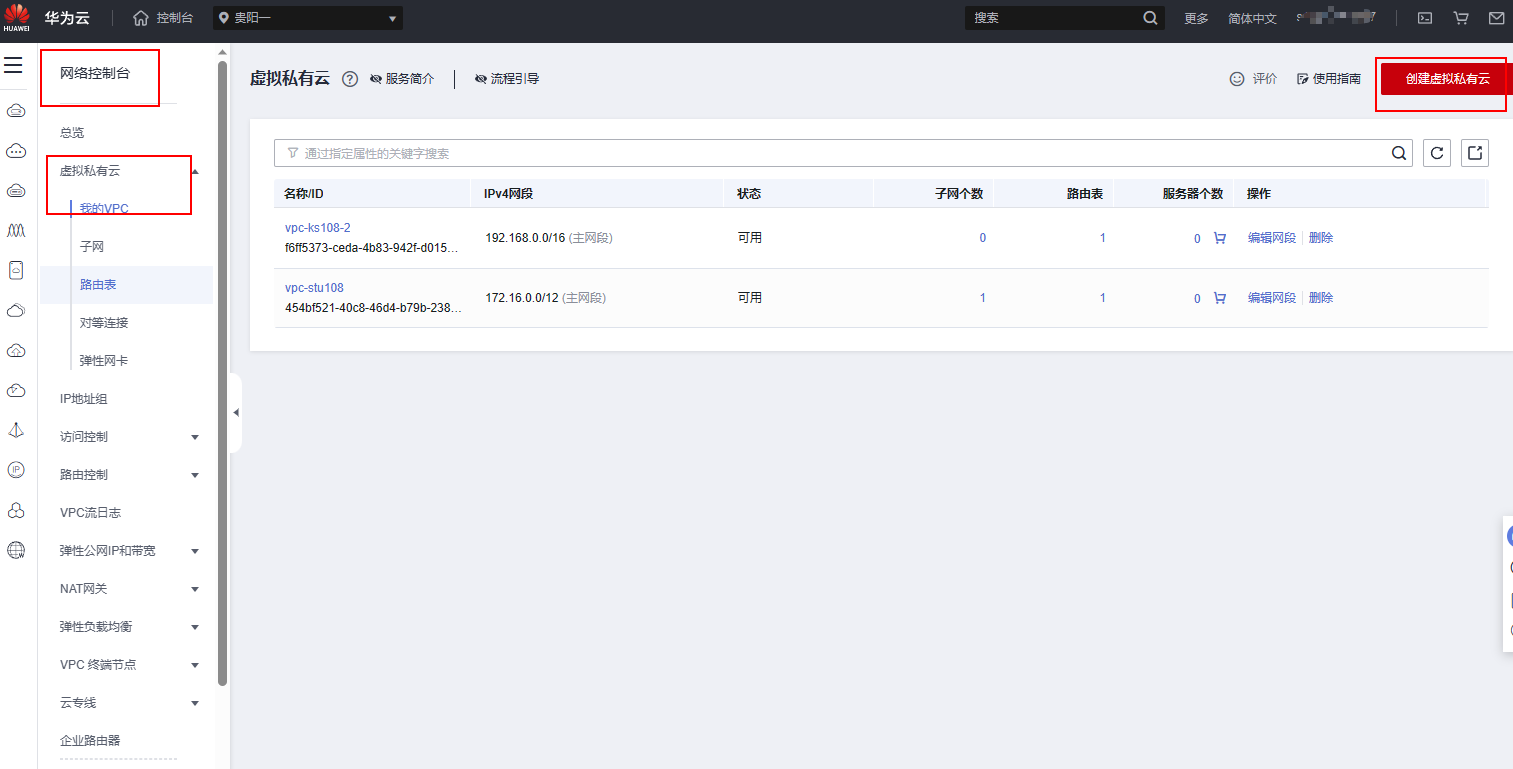Viewport: 1513px width, 769px height.
Task: Open the vpc-ks108-2 link
Action: pos(318,228)
